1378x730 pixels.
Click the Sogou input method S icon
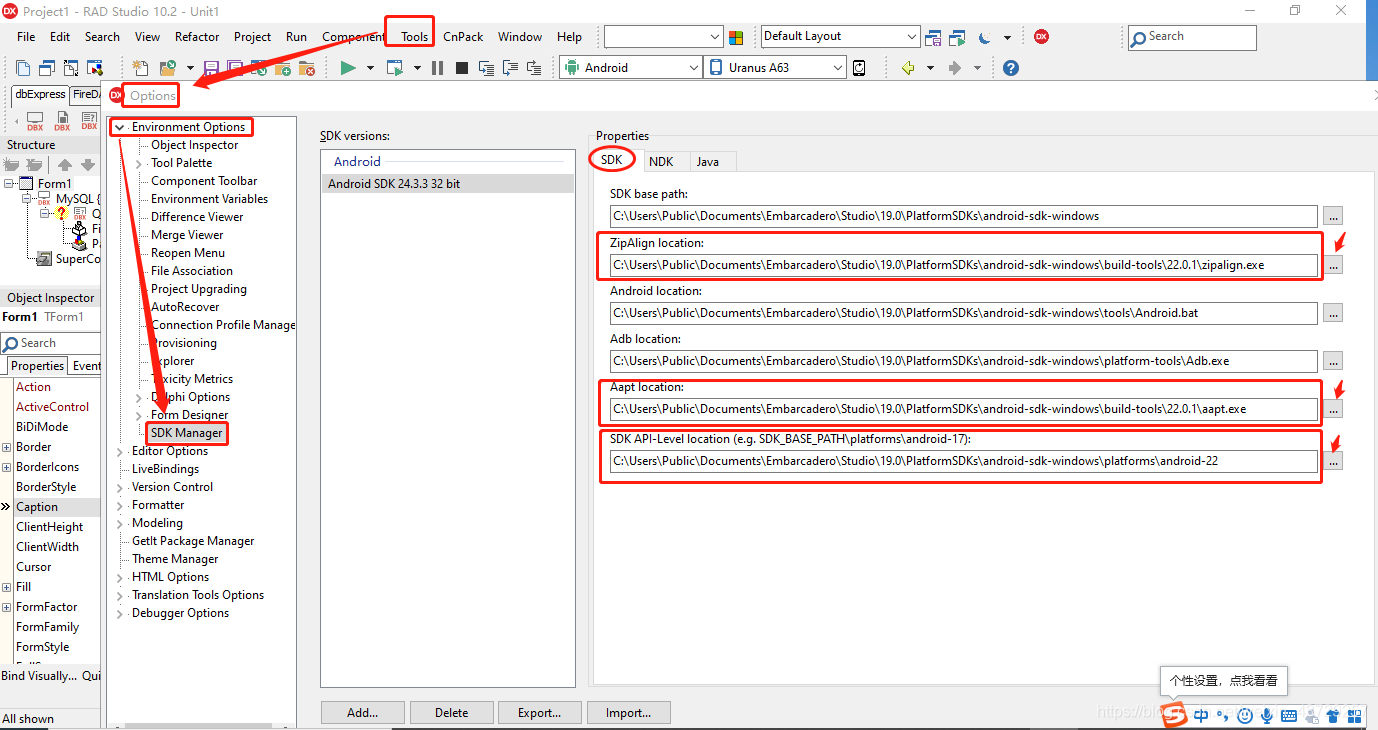click(x=1173, y=714)
